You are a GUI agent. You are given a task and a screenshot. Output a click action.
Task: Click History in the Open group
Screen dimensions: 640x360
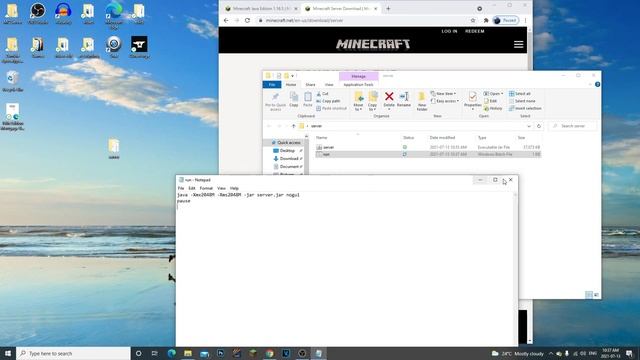click(x=493, y=108)
